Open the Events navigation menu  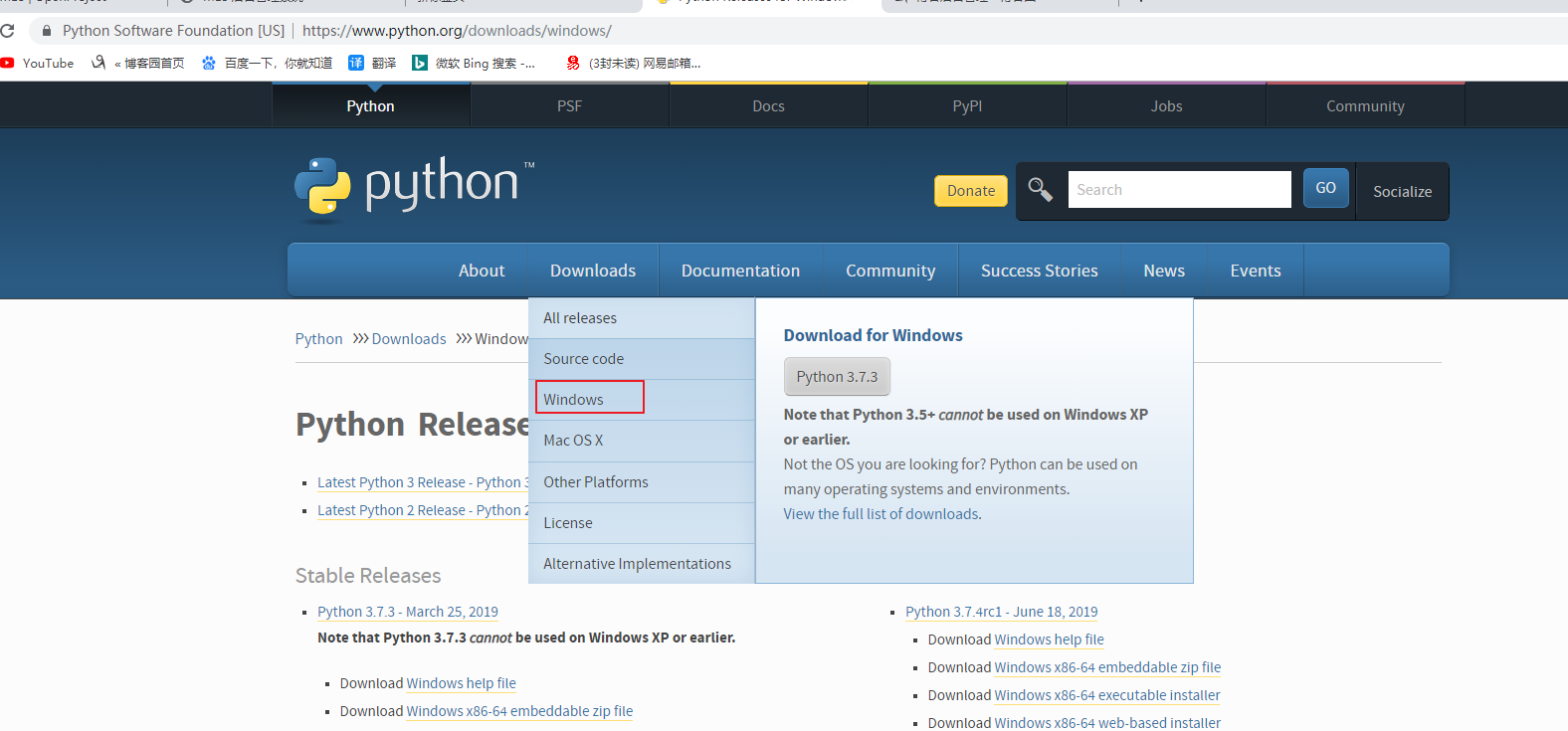click(1256, 271)
